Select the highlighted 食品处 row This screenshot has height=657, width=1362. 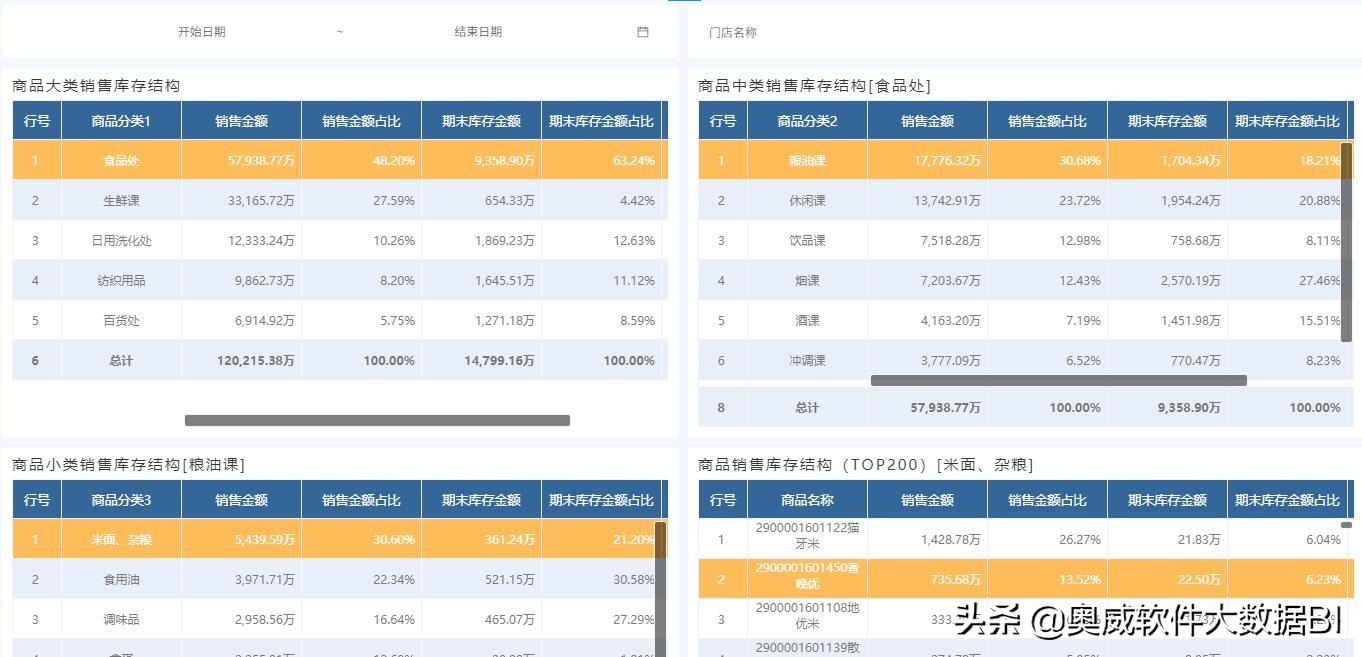pos(120,160)
